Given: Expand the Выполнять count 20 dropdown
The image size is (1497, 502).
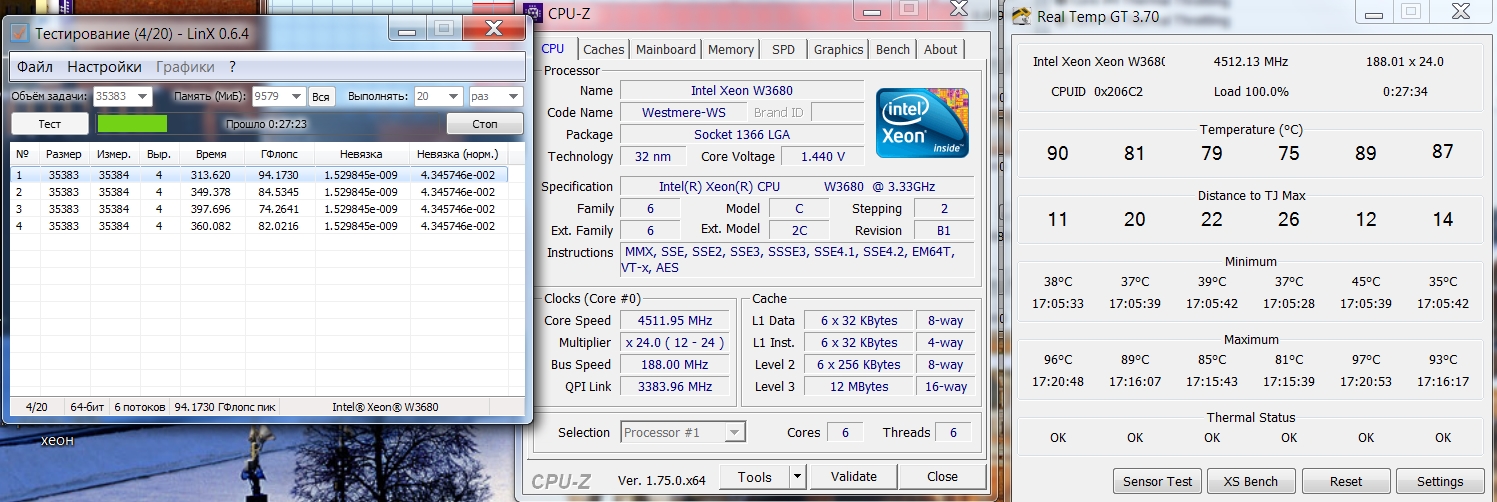Looking at the screenshot, I should click(x=451, y=97).
